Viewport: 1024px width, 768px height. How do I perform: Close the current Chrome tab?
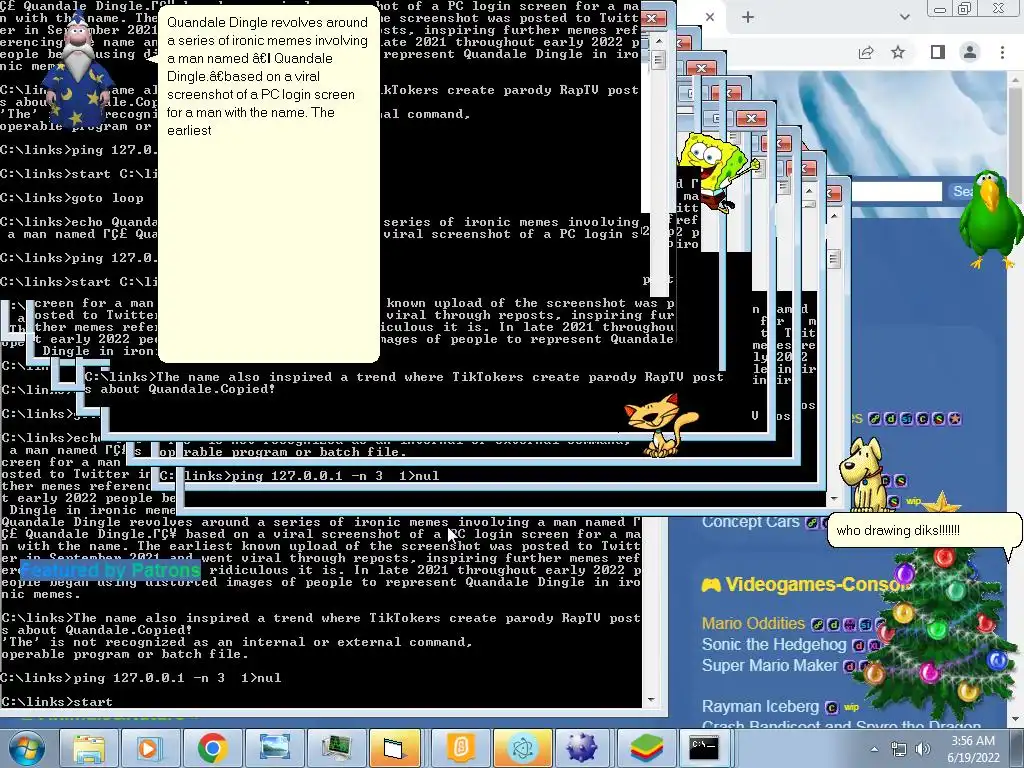[x=710, y=17]
